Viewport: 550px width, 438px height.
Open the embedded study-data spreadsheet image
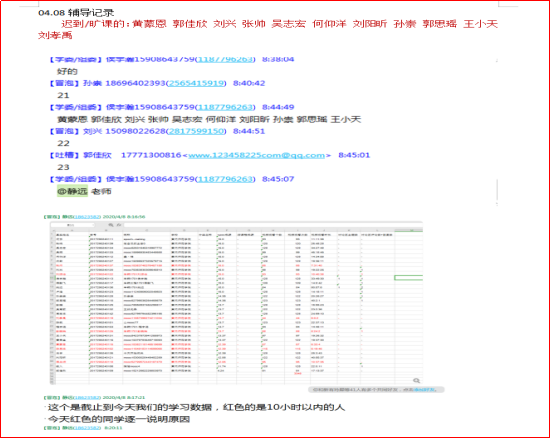tap(236, 303)
